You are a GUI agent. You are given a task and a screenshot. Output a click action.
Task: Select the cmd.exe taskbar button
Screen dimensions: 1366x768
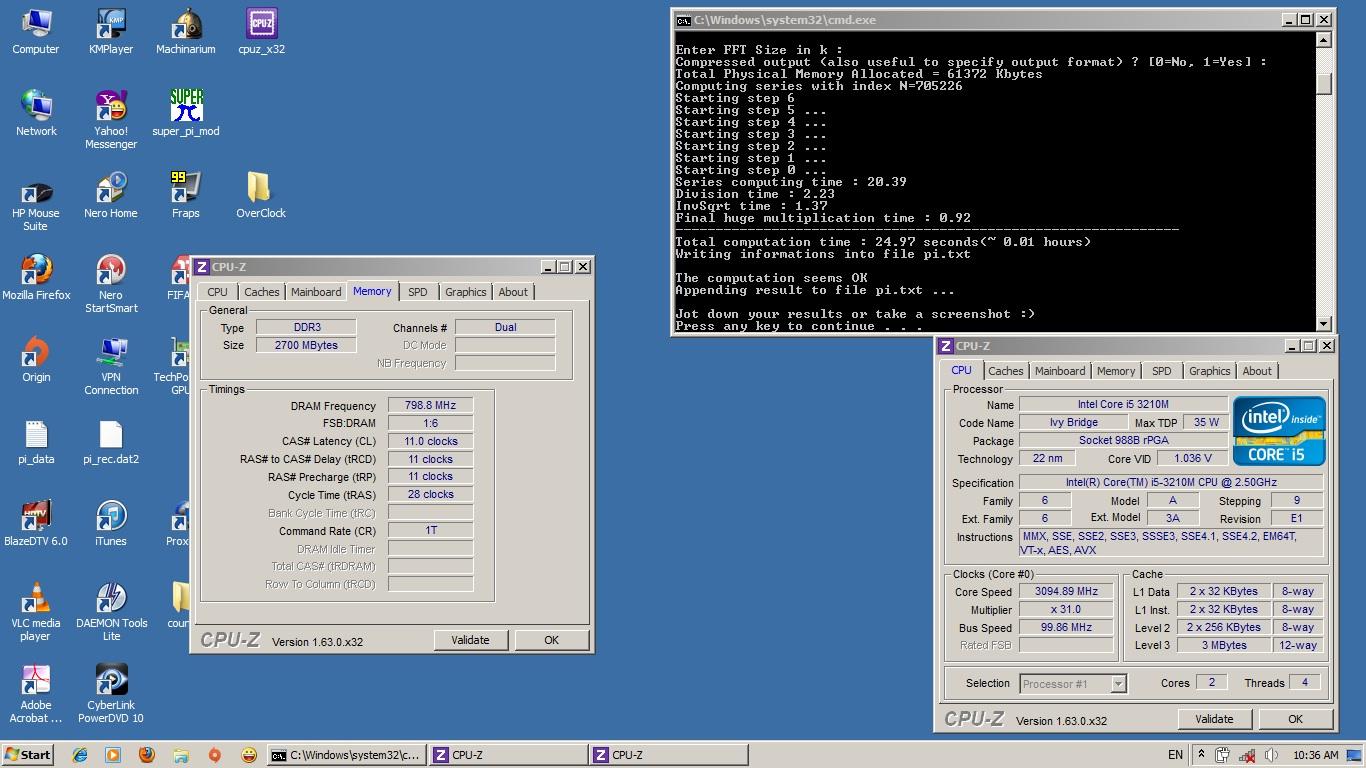(347, 755)
